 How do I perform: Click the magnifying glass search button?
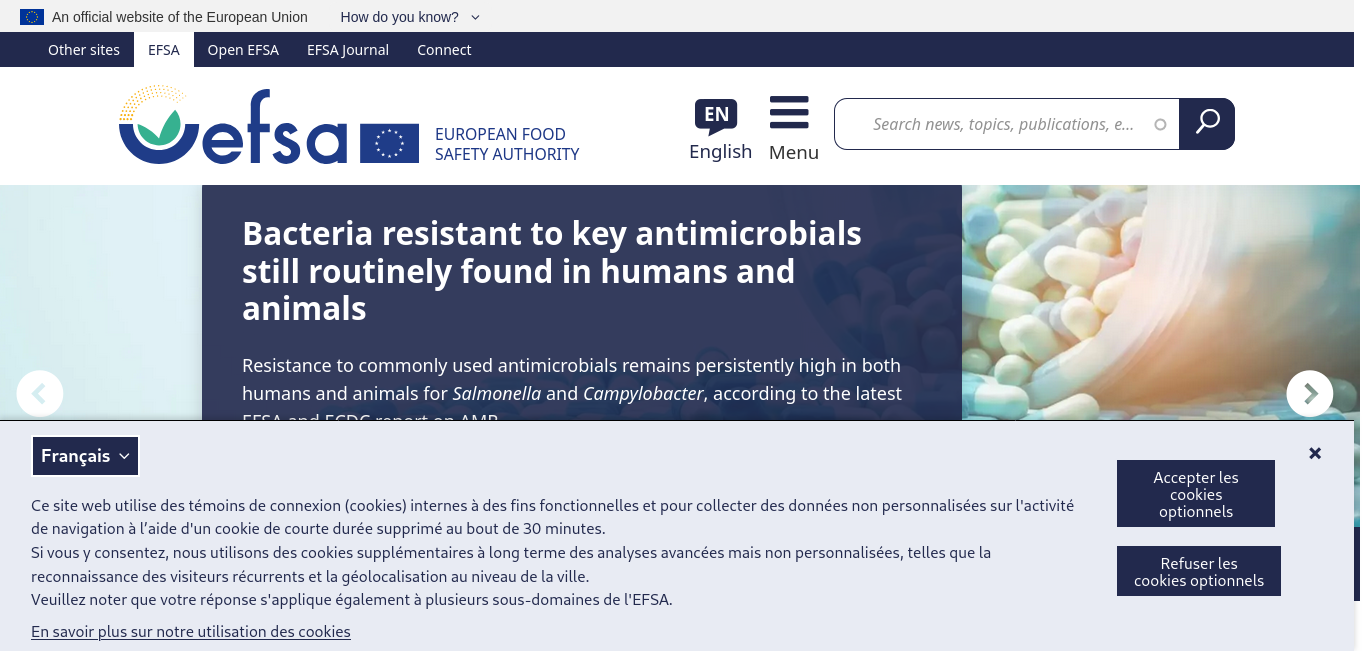point(1207,124)
